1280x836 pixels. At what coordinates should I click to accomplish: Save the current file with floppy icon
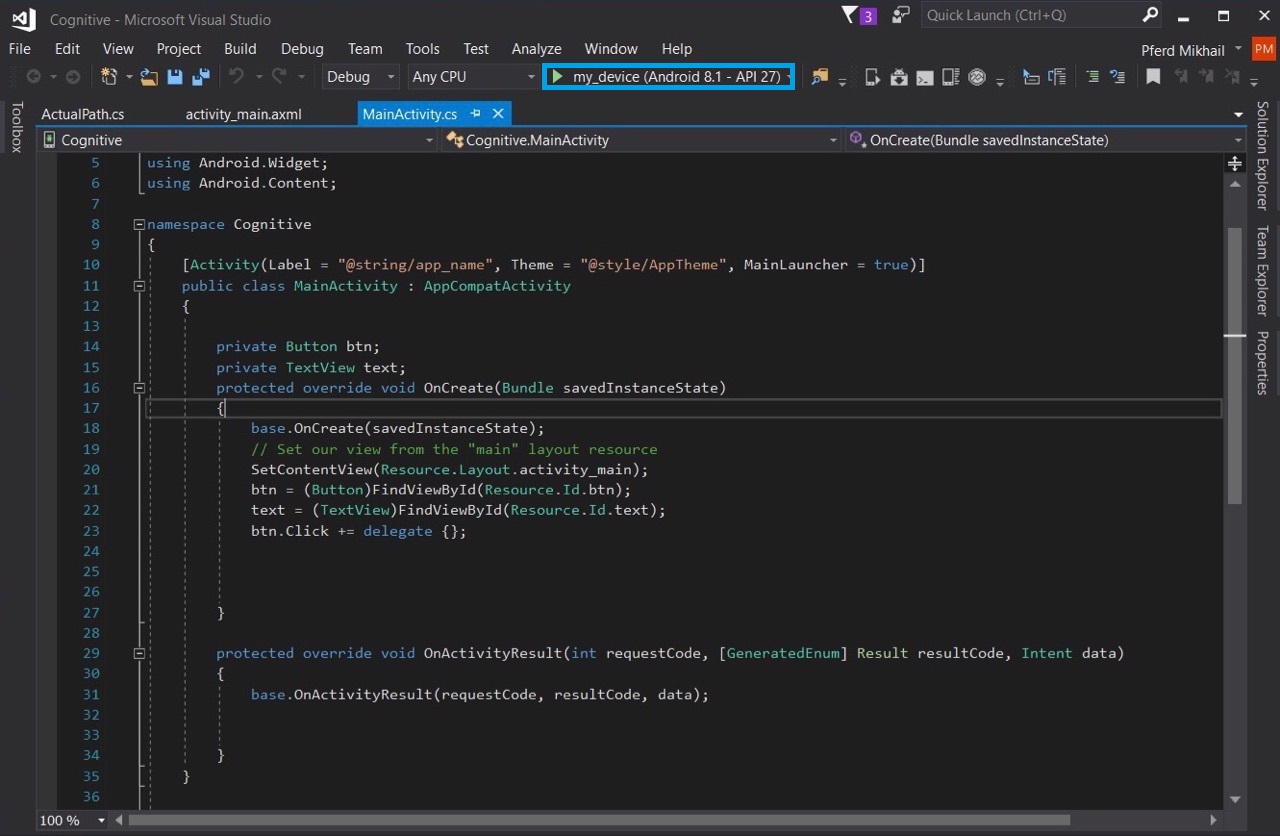pos(175,77)
